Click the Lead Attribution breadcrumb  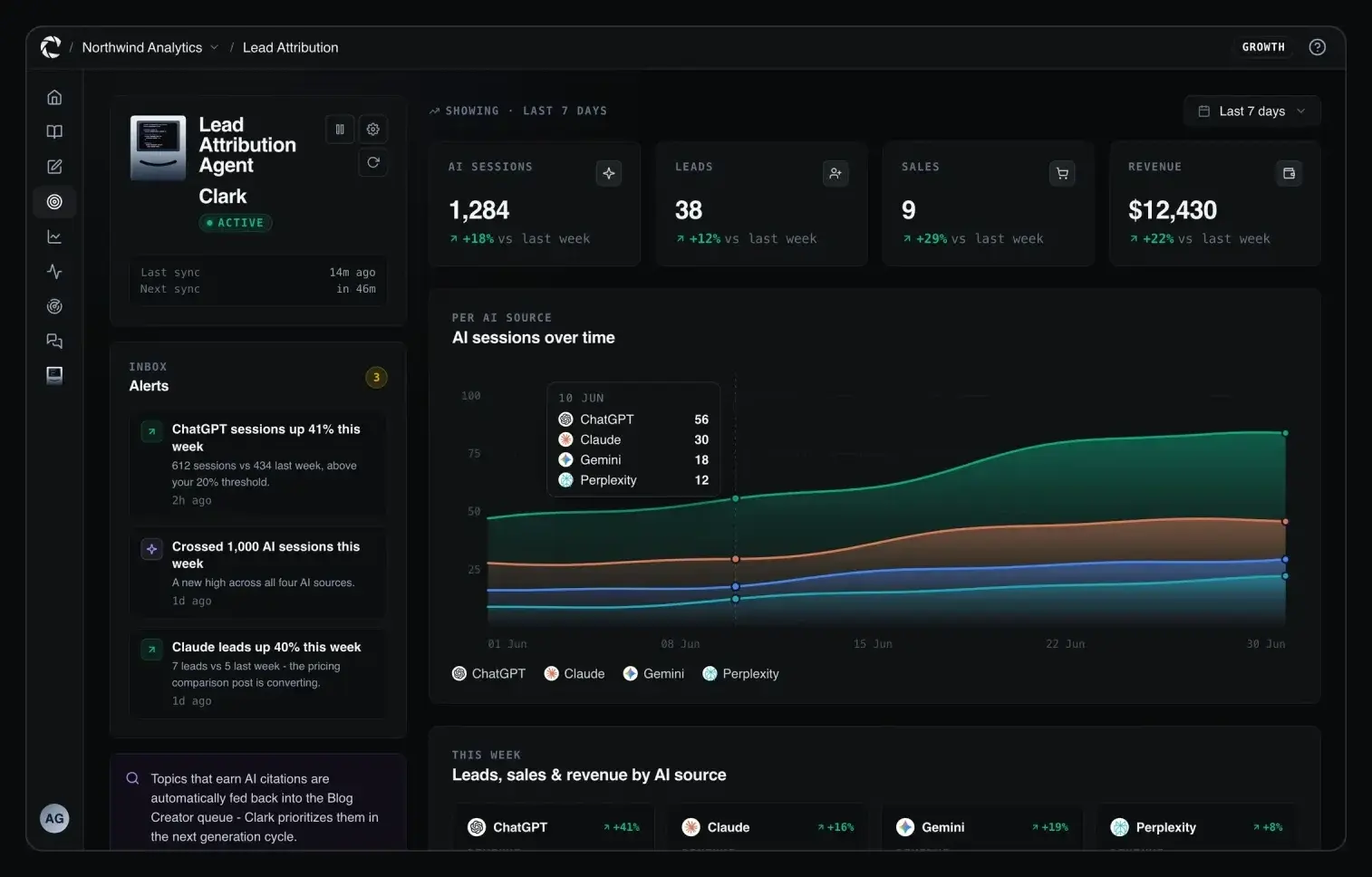point(290,47)
